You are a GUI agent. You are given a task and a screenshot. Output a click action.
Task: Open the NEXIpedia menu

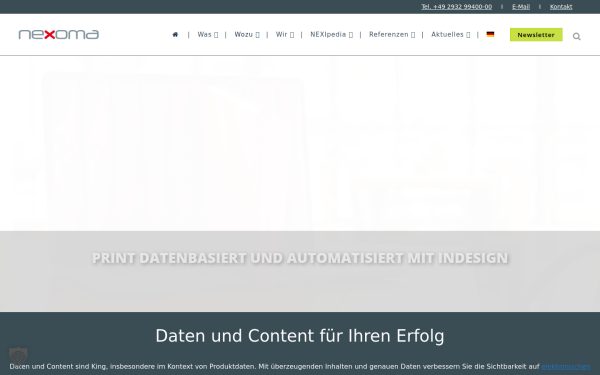tap(328, 34)
